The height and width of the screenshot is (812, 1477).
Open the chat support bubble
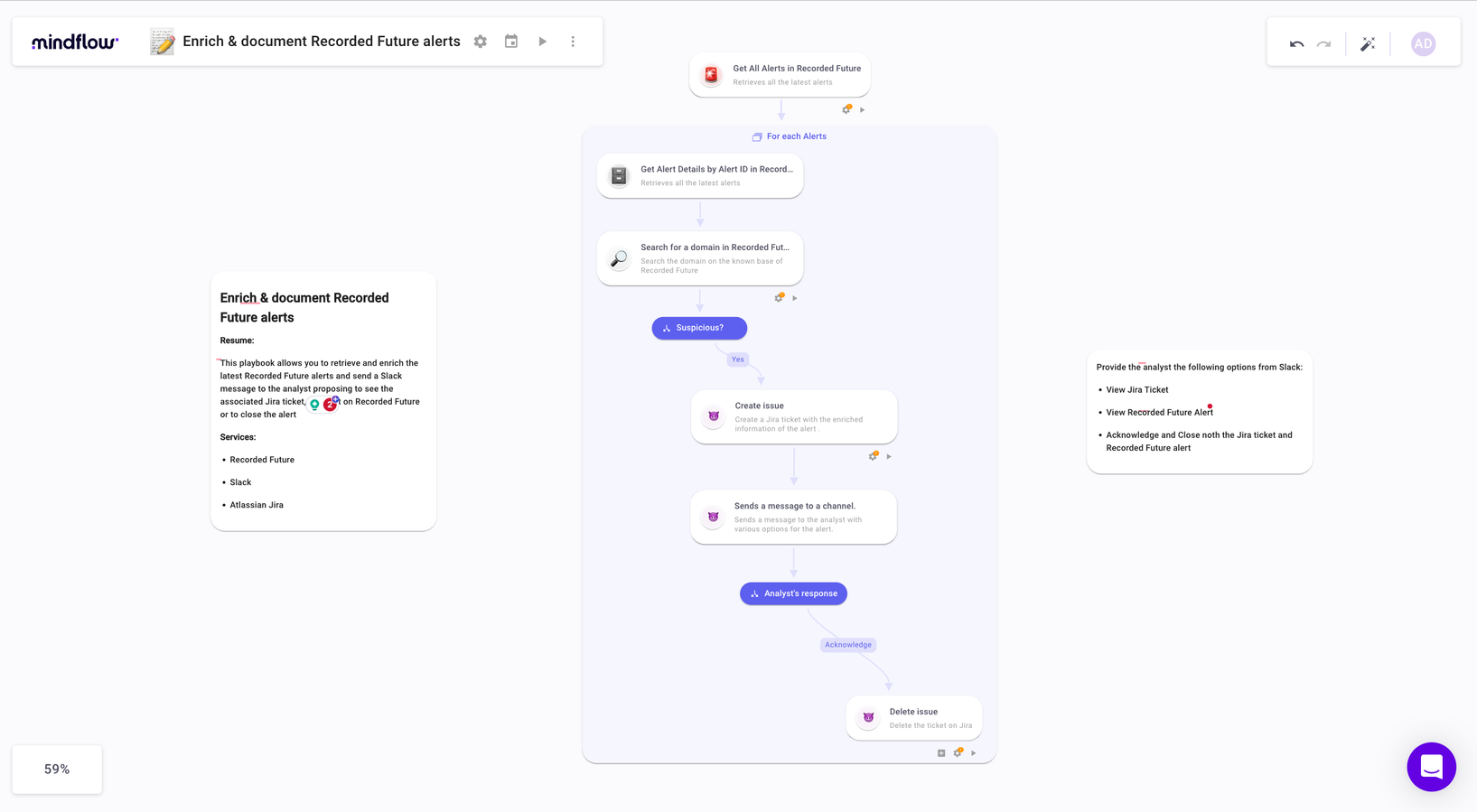pos(1432,767)
